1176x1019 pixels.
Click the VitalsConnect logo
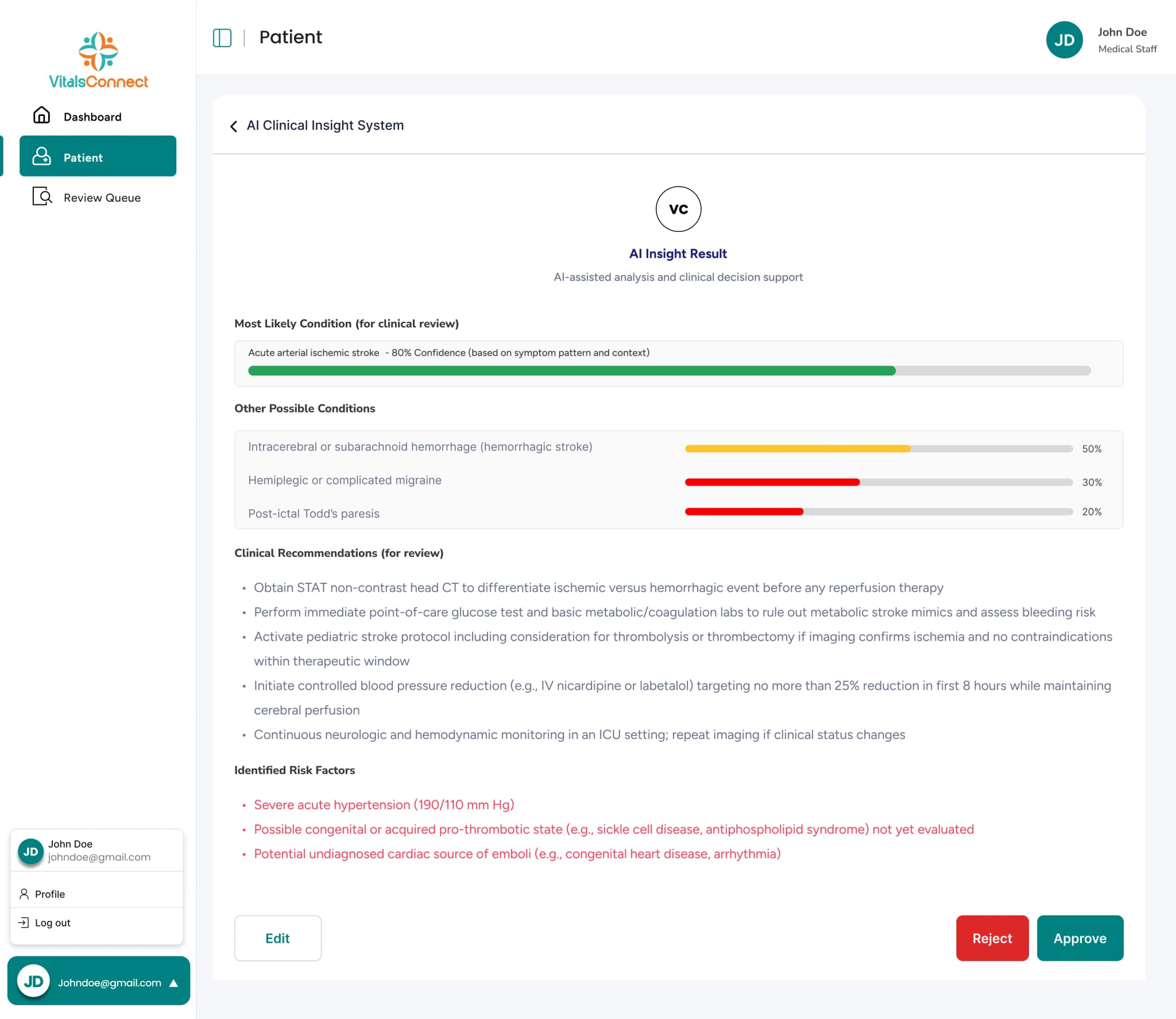[x=98, y=60]
